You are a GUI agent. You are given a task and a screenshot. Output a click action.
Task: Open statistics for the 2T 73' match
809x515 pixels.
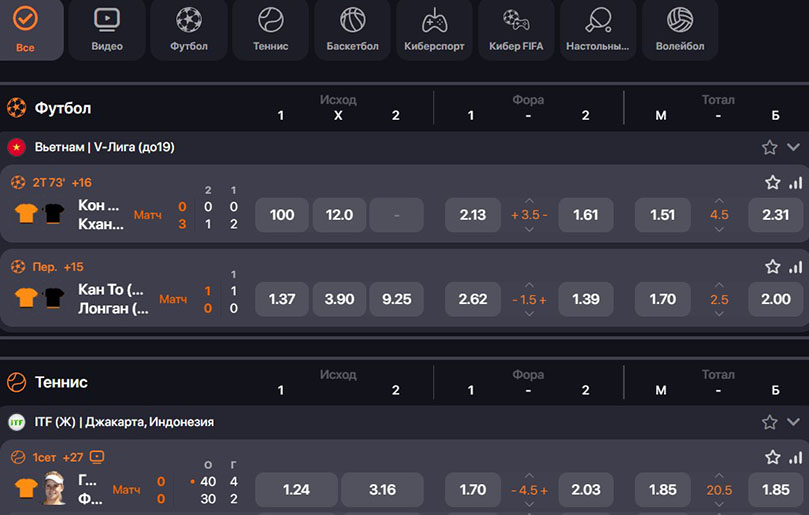pyautogui.click(x=795, y=183)
